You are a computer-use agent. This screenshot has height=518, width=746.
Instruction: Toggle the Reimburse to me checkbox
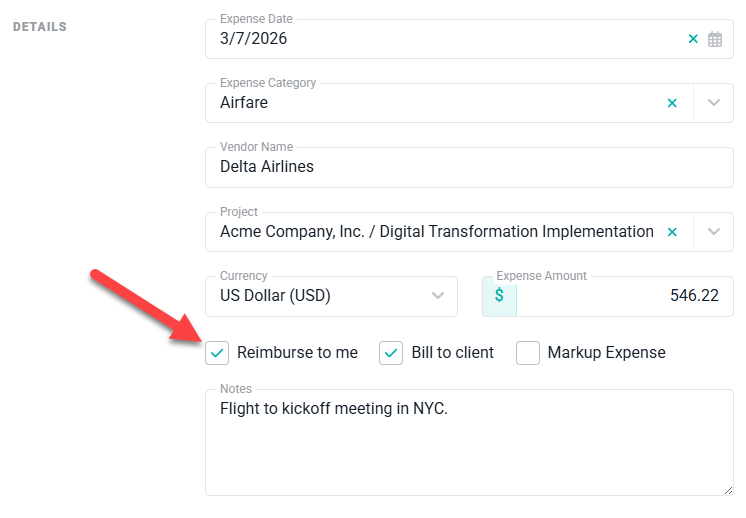click(217, 353)
